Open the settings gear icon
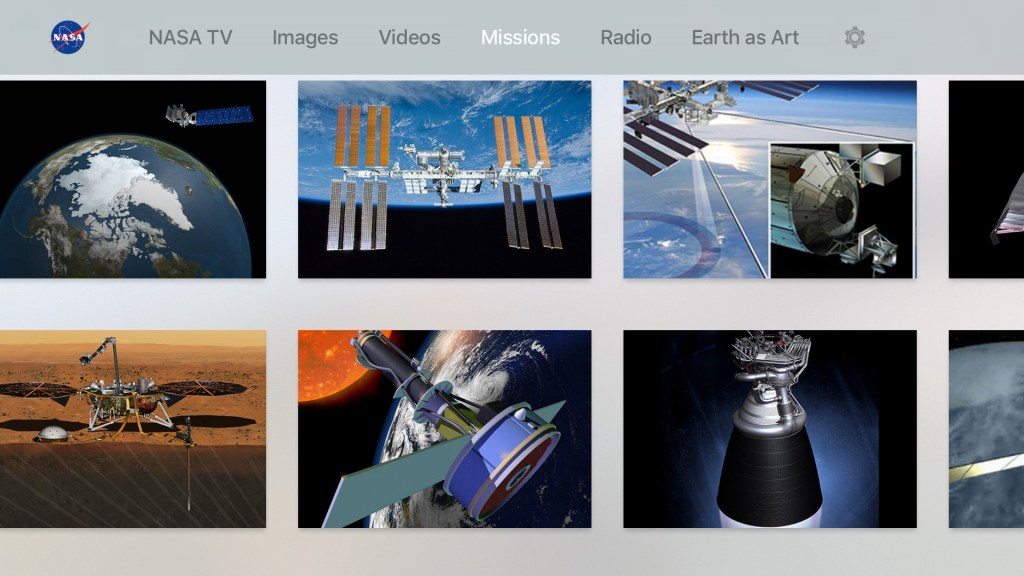Image resolution: width=1024 pixels, height=576 pixels. click(854, 37)
